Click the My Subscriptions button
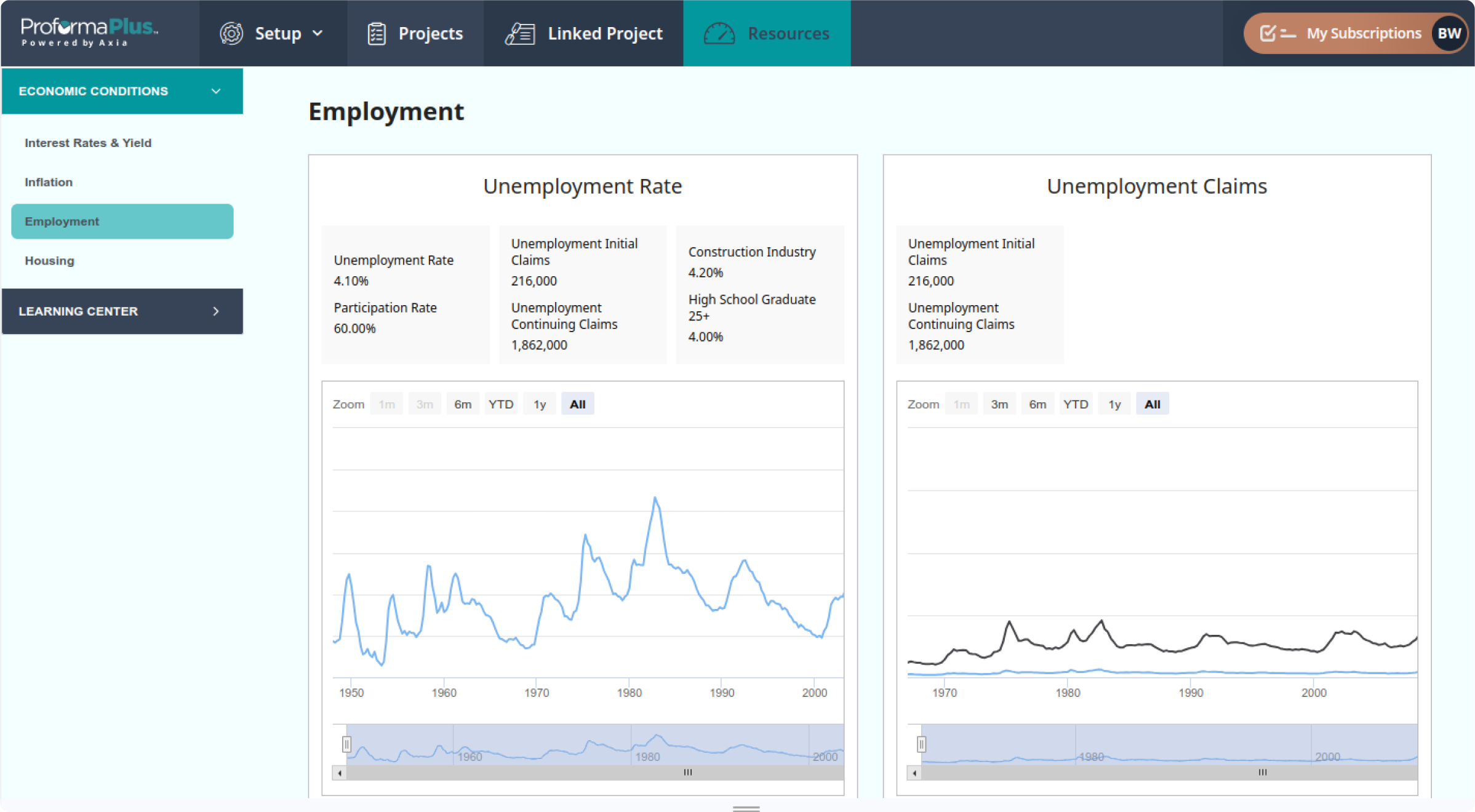This screenshot has height=812, width=1475. click(1363, 33)
